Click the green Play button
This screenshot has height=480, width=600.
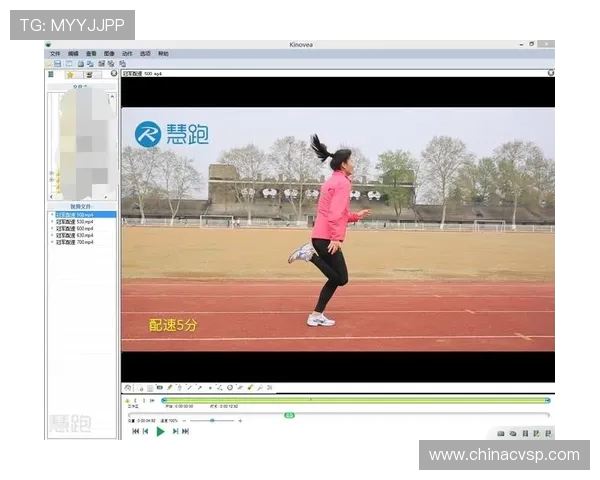point(160,431)
